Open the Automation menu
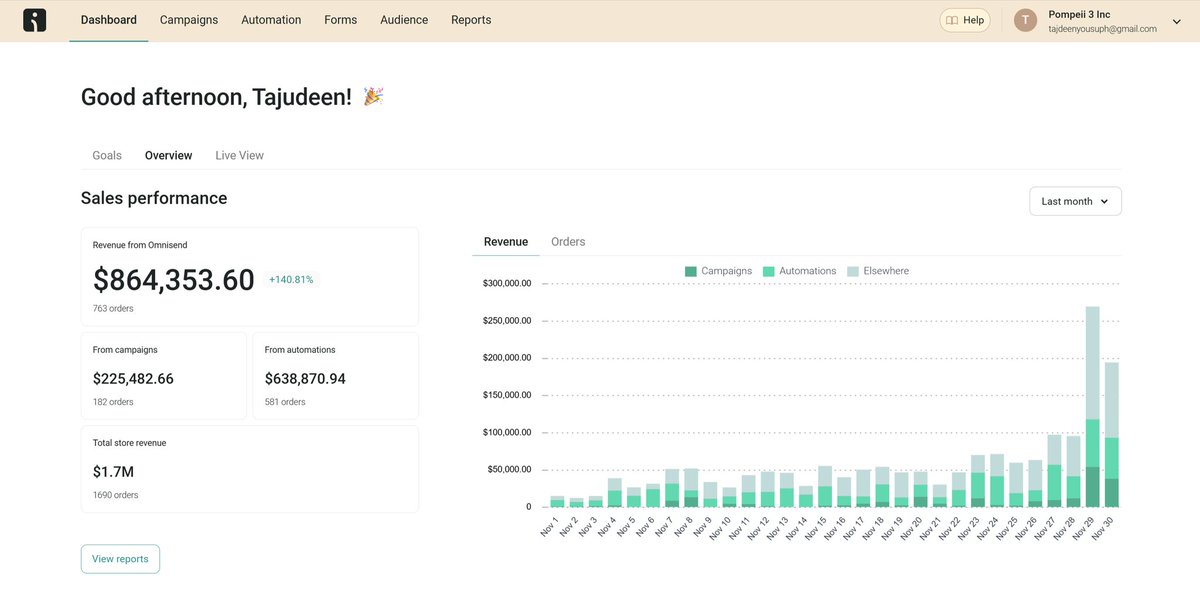This screenshot has height=595, width=1200. pyautogui.click(x=271, y=20)
